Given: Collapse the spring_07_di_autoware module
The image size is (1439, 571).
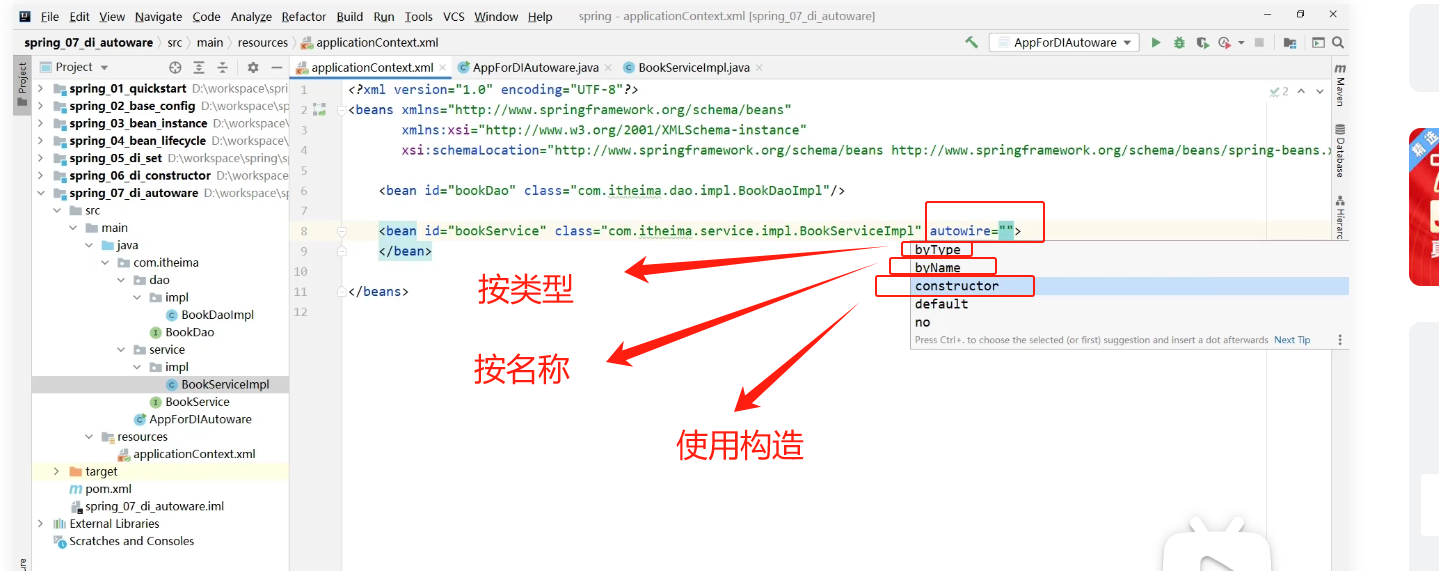Looking at the screenshot, I should click(x=41, y=193).
